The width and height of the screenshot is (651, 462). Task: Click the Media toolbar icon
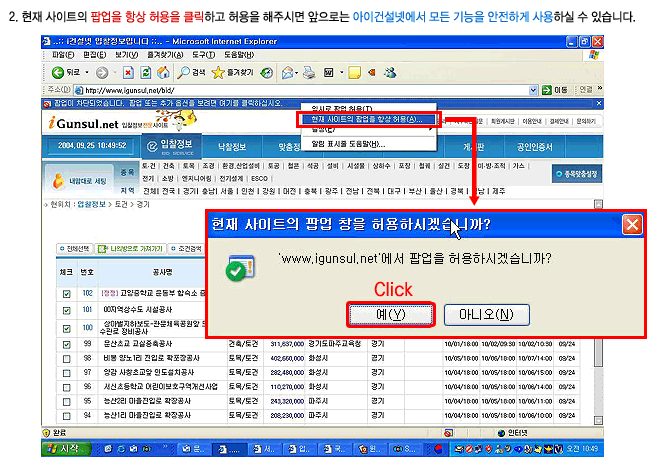pos(267,73)
